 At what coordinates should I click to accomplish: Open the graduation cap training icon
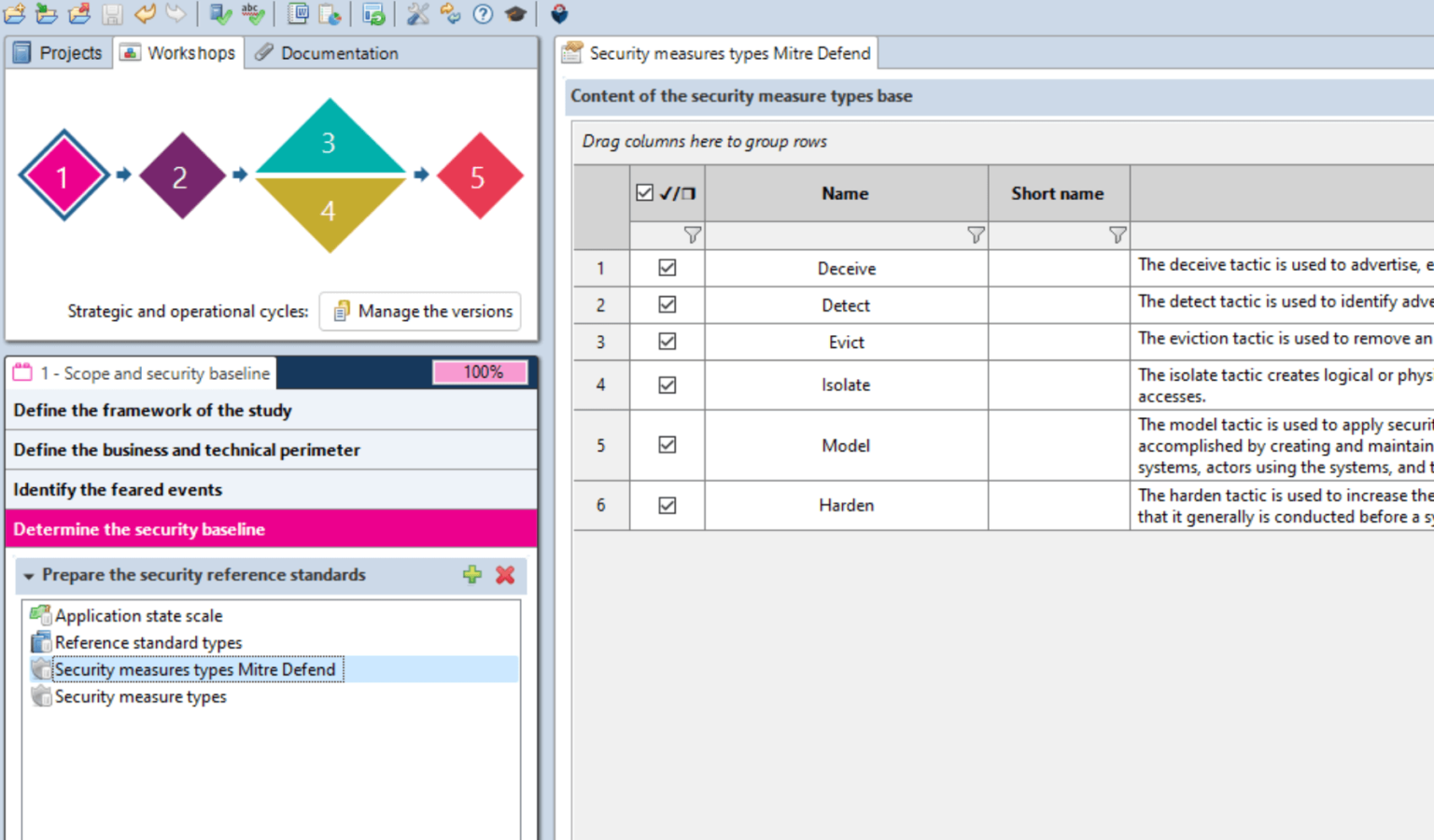point(515,13)
